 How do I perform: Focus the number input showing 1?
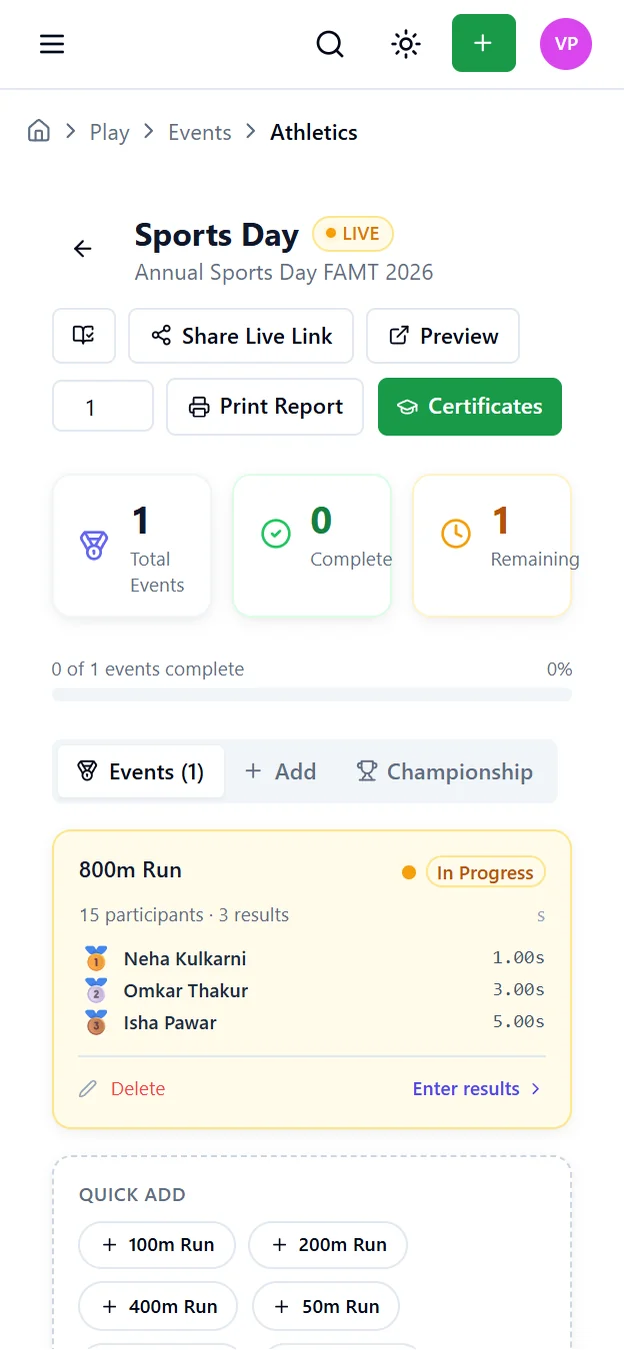103,407
